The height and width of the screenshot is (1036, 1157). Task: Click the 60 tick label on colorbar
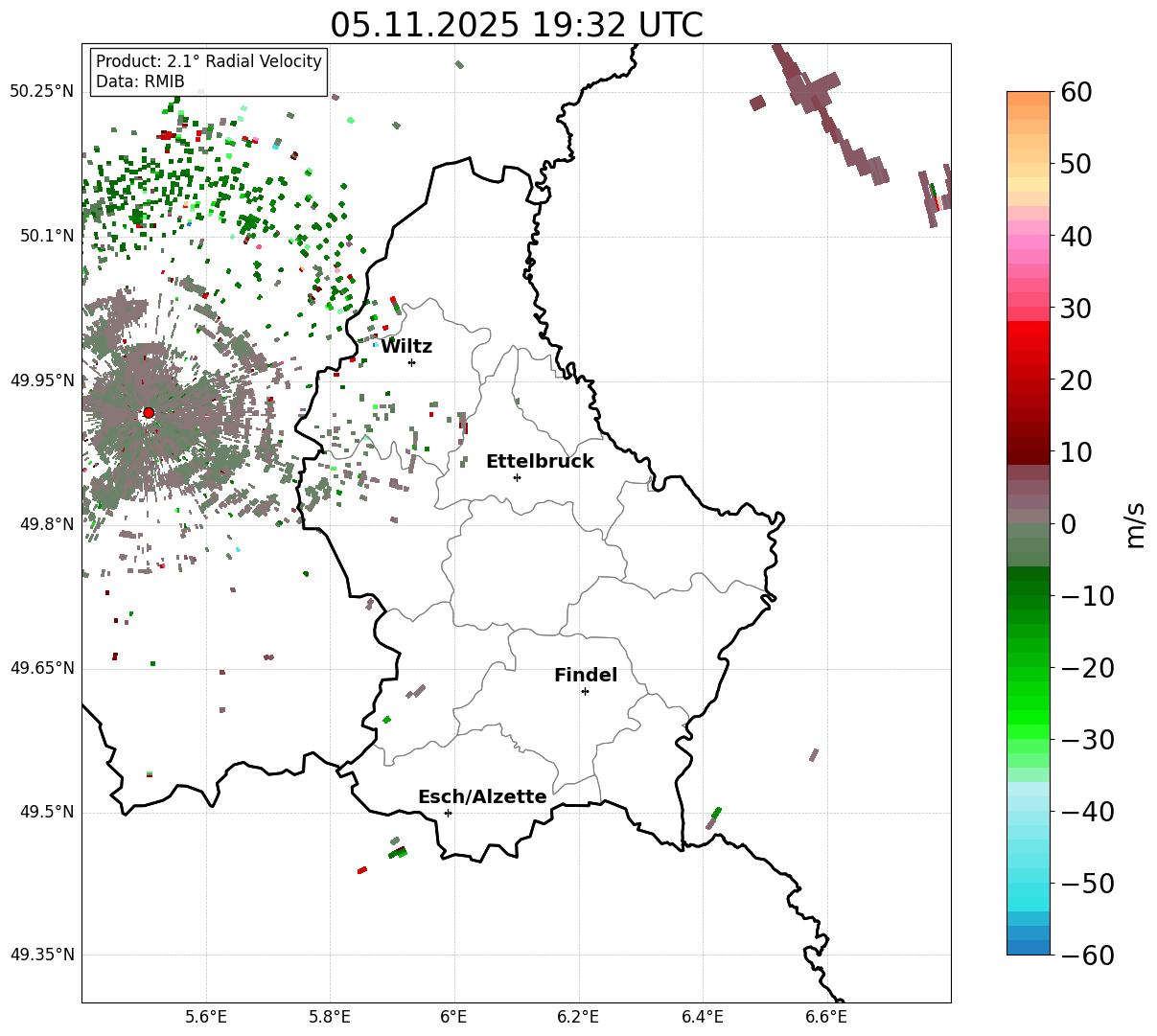[x=1076, y=92]
